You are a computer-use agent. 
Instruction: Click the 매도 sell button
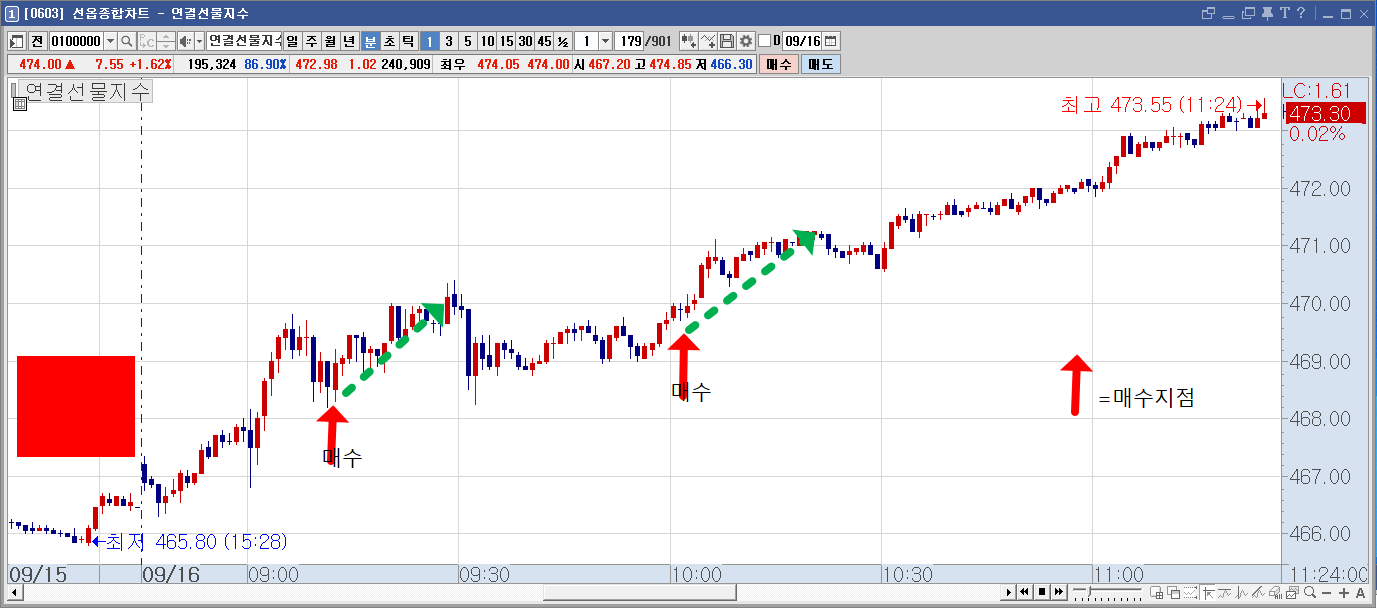[x=821, y=64]
